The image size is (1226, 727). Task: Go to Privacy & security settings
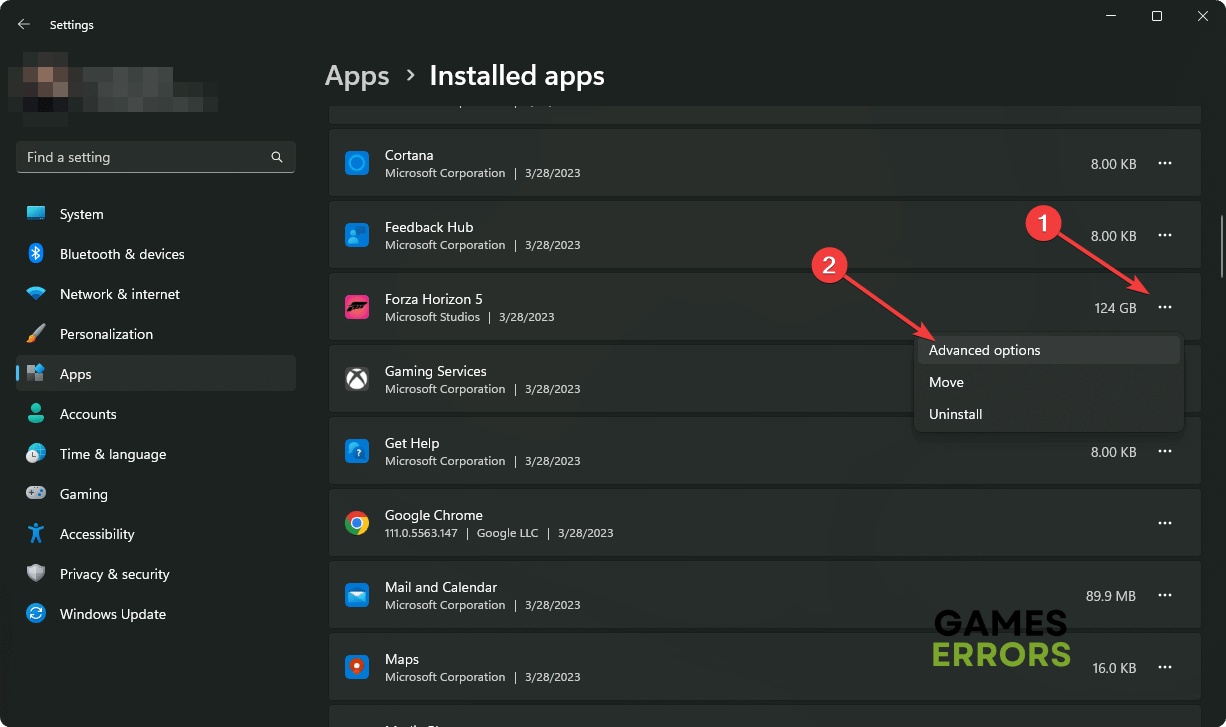click(114, 574)
